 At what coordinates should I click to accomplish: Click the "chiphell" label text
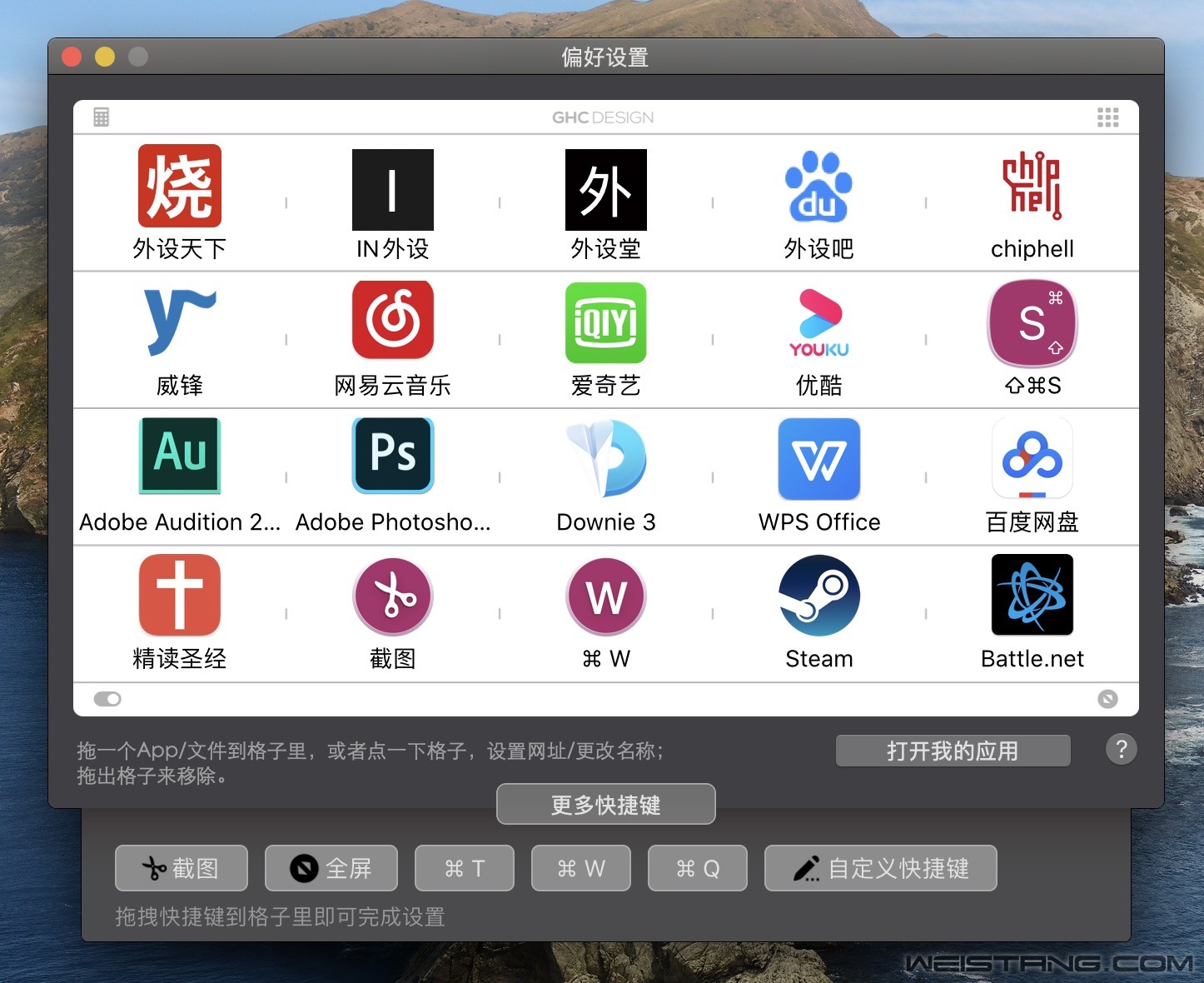point(1032,249)
